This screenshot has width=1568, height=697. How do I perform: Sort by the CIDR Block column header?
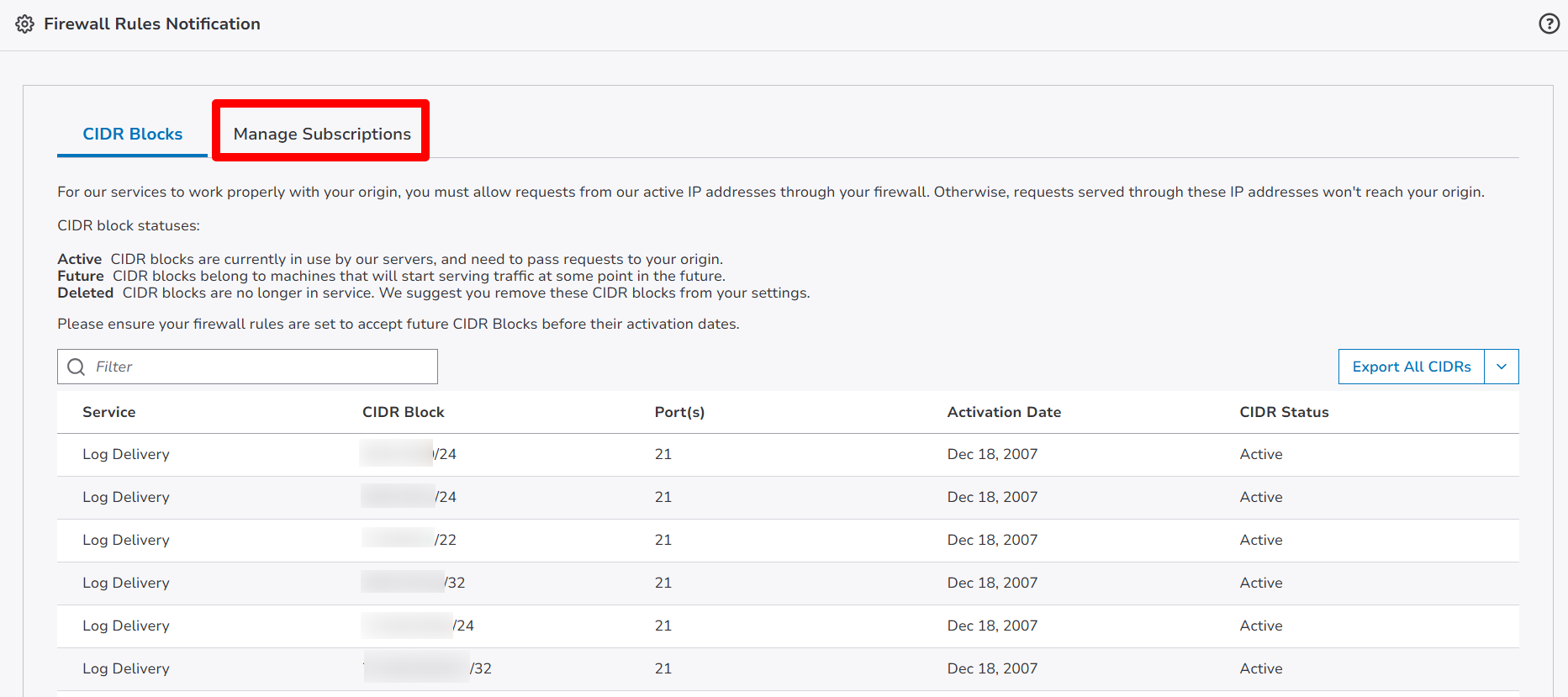click(403, 412)
